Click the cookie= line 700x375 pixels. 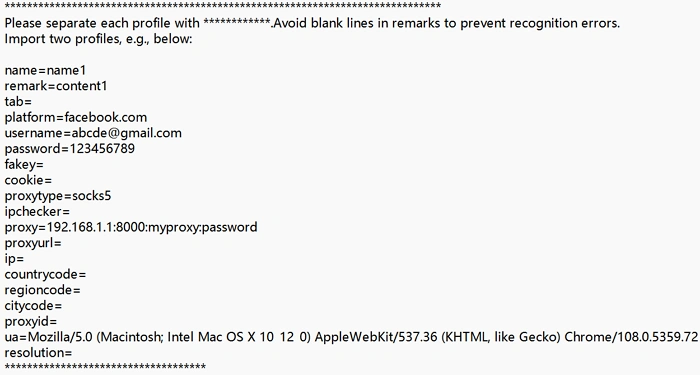[x=28, y=180]
